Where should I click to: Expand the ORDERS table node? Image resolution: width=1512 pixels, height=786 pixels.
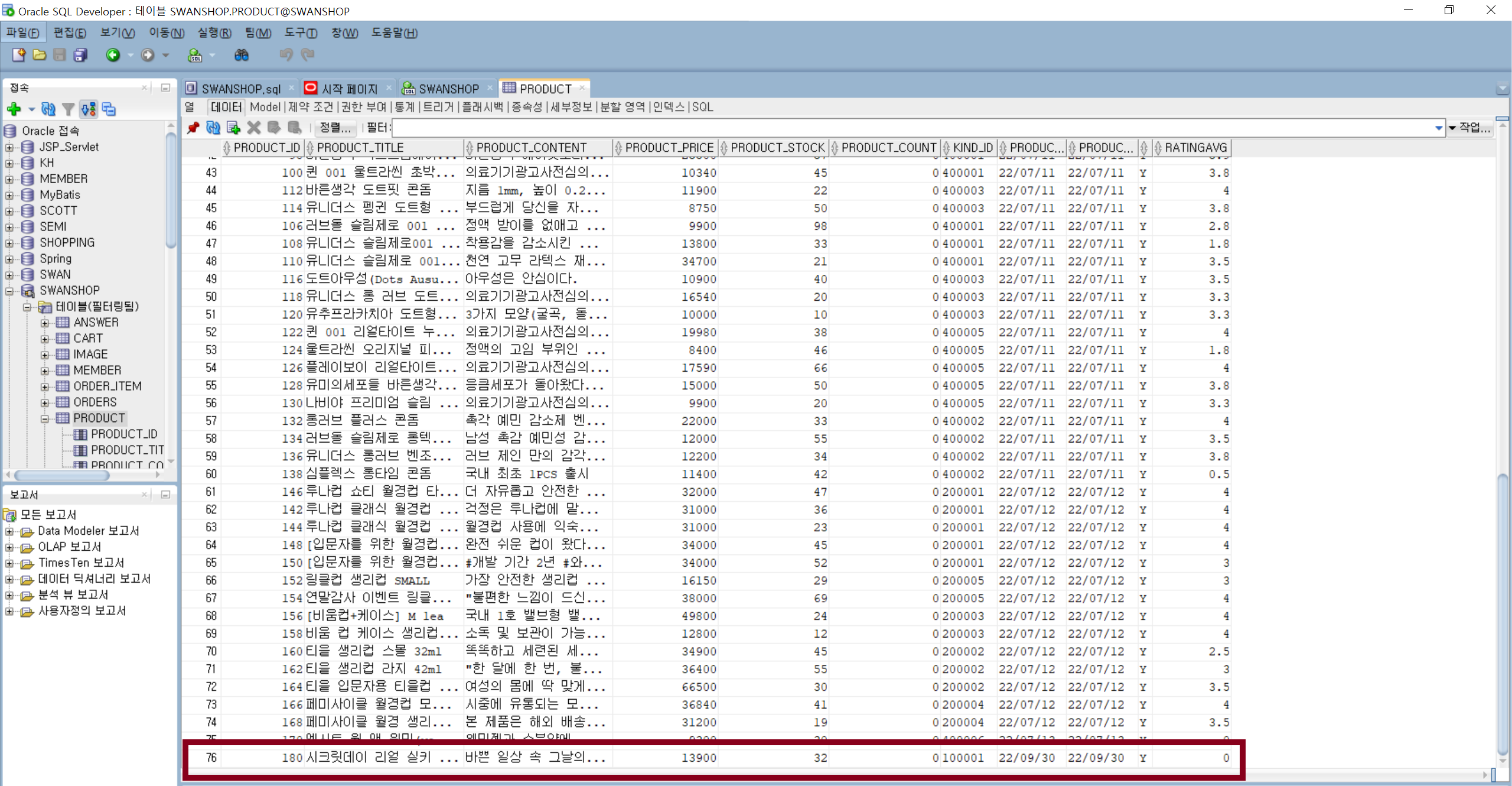45,402
